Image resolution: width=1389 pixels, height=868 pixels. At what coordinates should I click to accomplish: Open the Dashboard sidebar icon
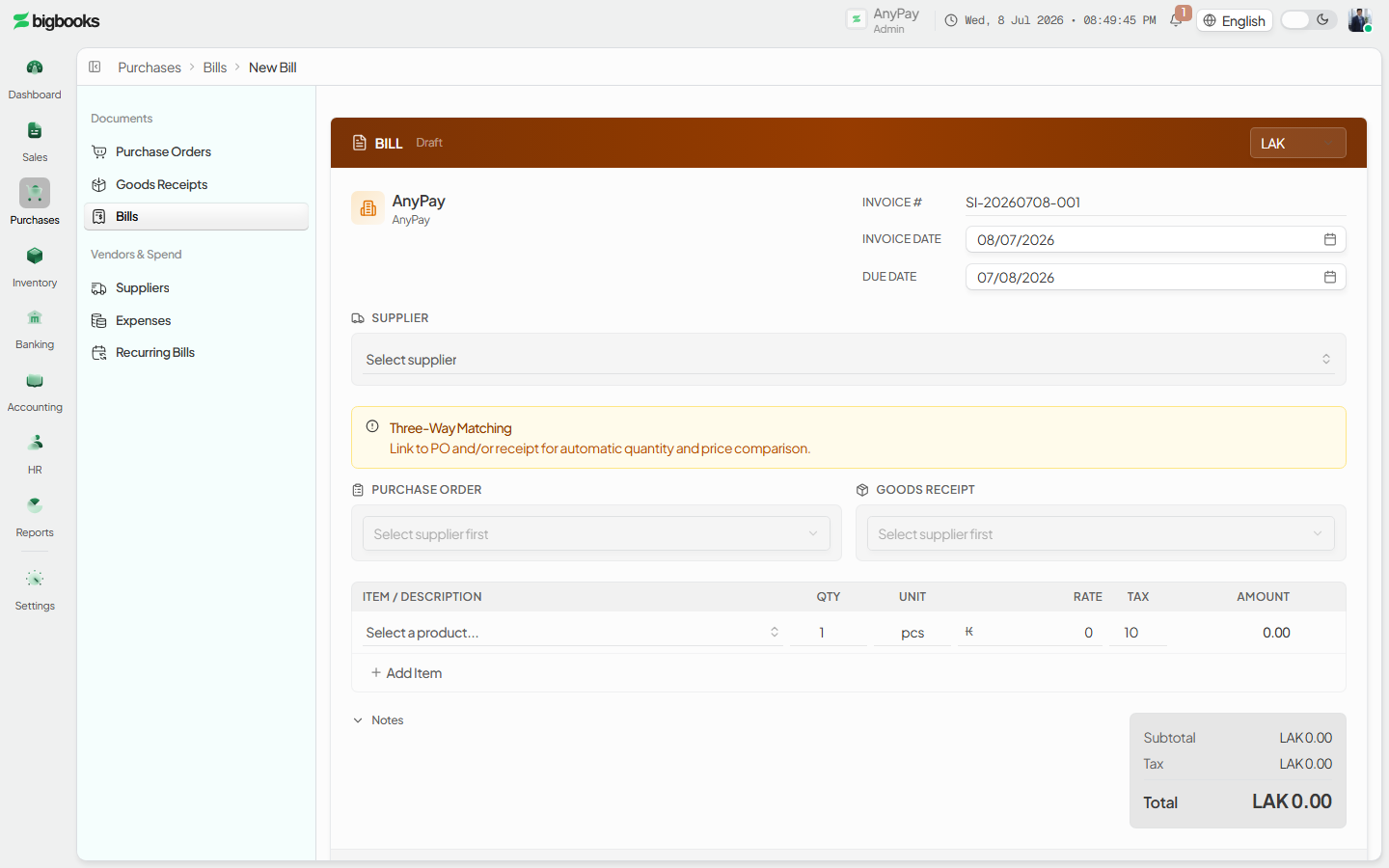(x=35, y=68)
